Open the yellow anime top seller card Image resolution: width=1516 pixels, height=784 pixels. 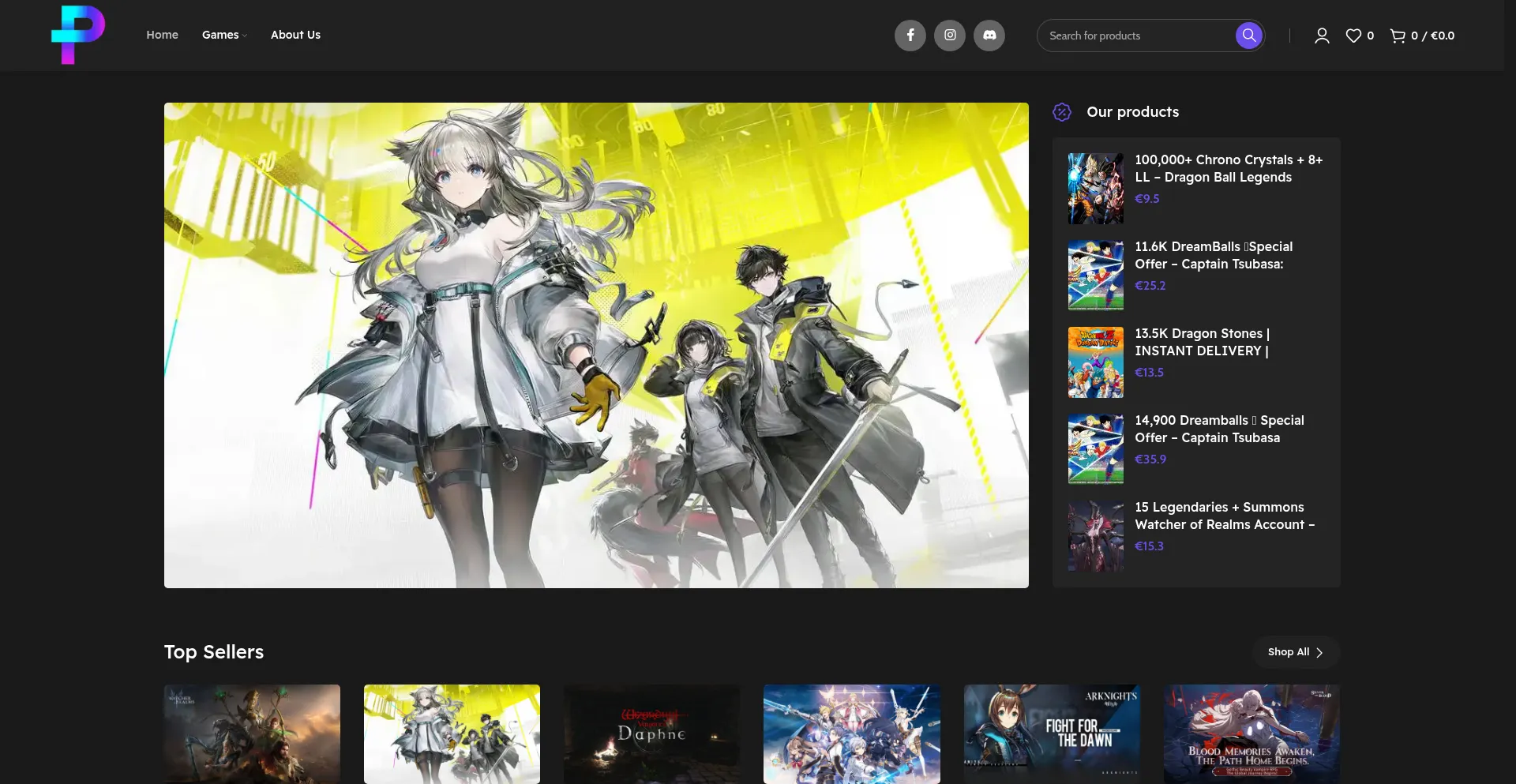pyautogui.click(x=452, y=734)
